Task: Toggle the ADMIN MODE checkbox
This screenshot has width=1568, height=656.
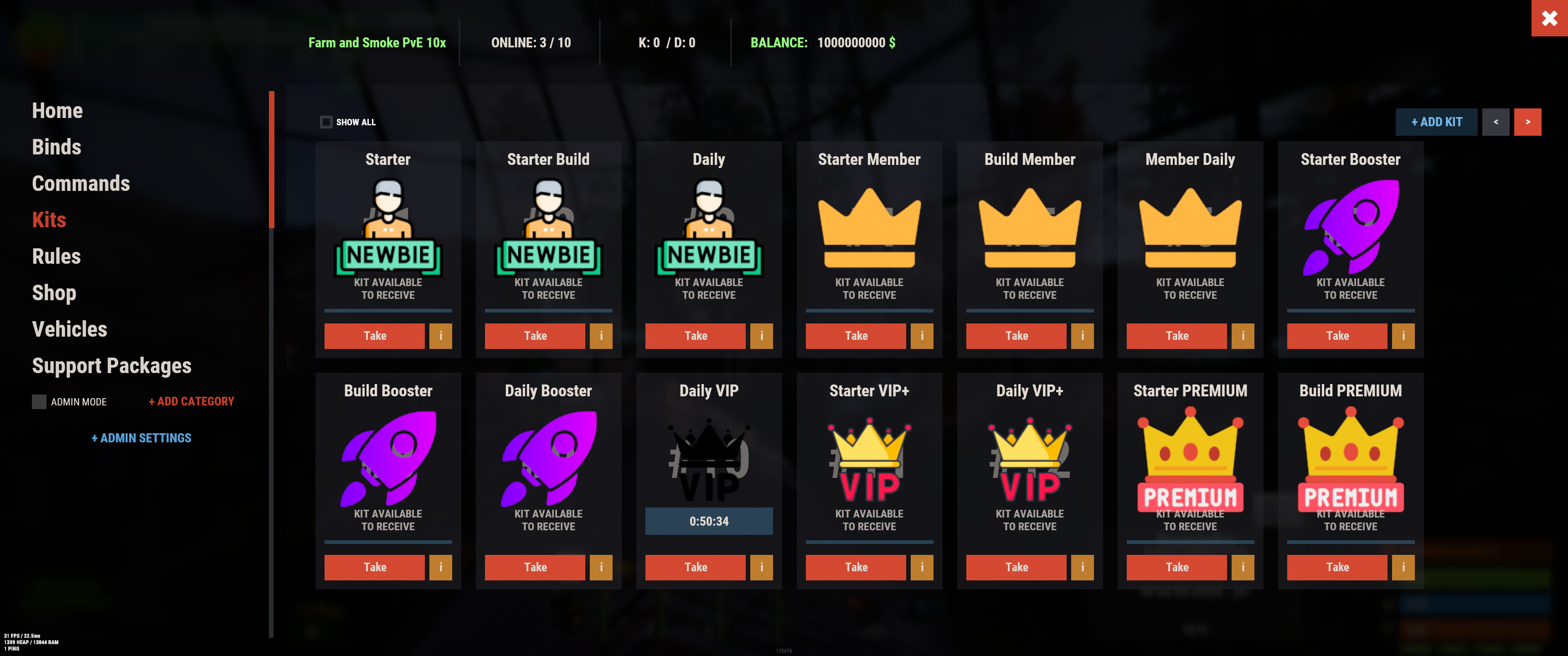Action: pos(39,402)
